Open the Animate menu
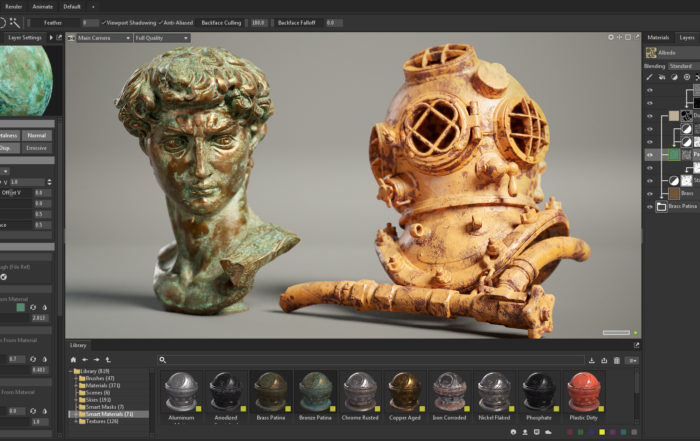The height and width of the screenshot is (441, 700). 43,7
